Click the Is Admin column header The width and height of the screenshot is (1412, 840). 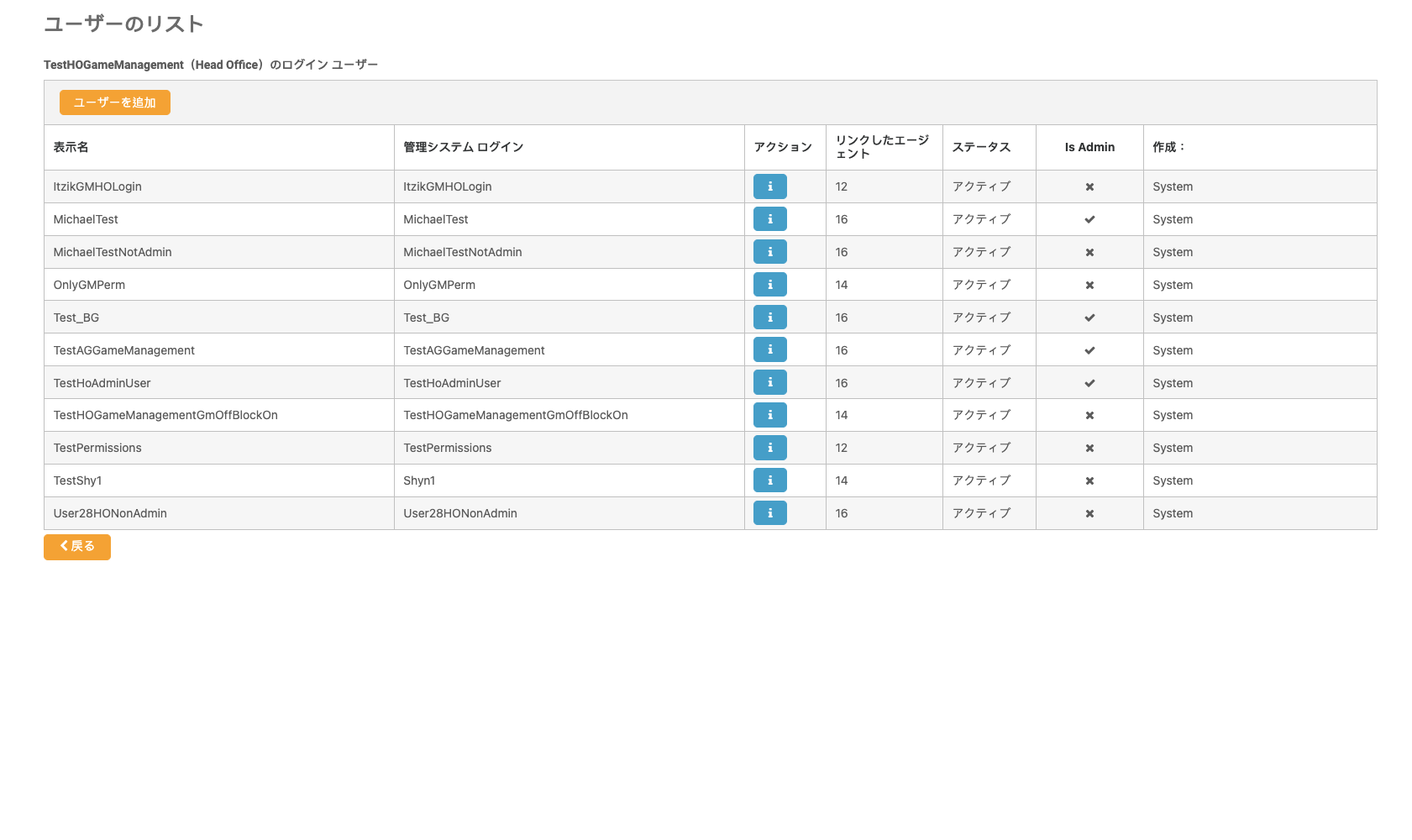(x=1089, y=147)
